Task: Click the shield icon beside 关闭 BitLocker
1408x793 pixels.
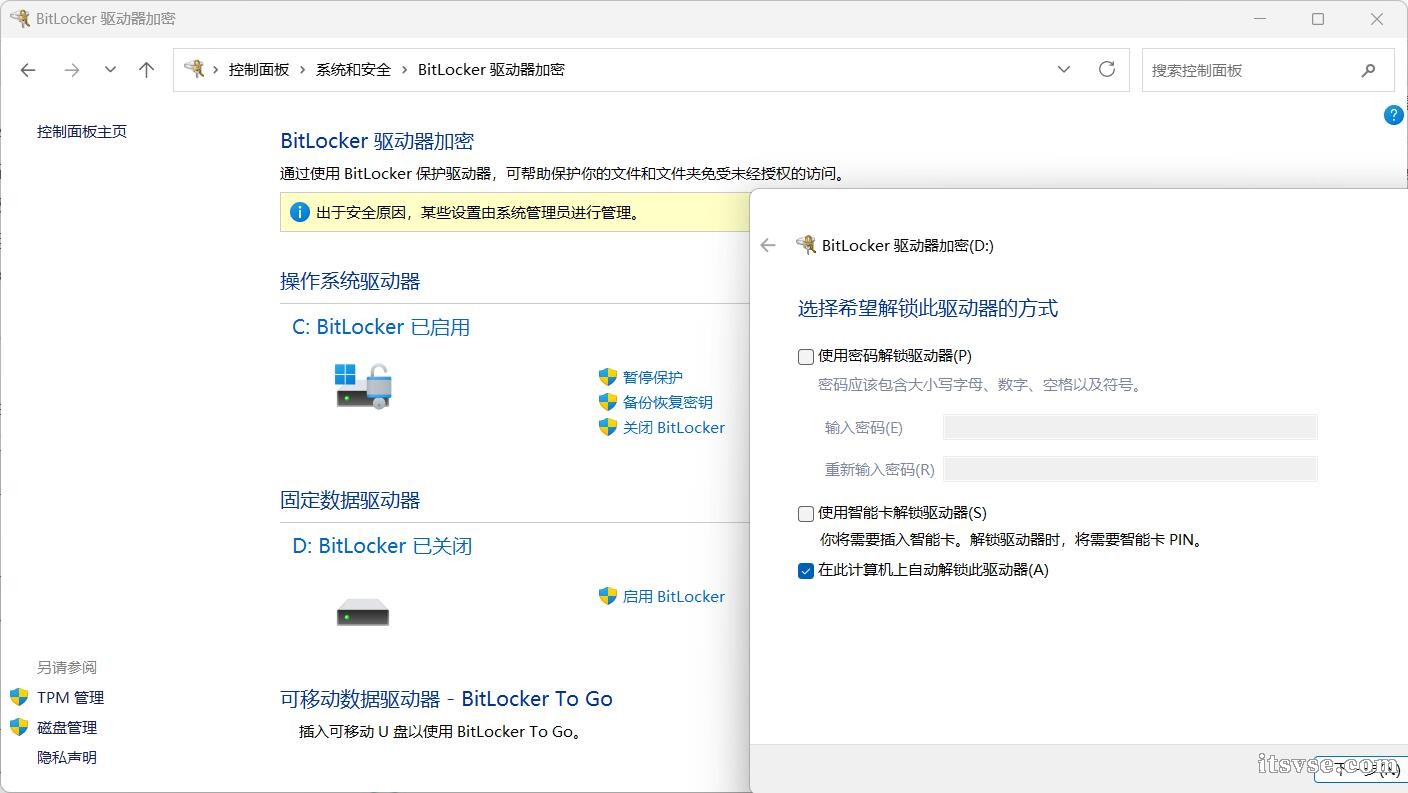Action: (608, 427)
